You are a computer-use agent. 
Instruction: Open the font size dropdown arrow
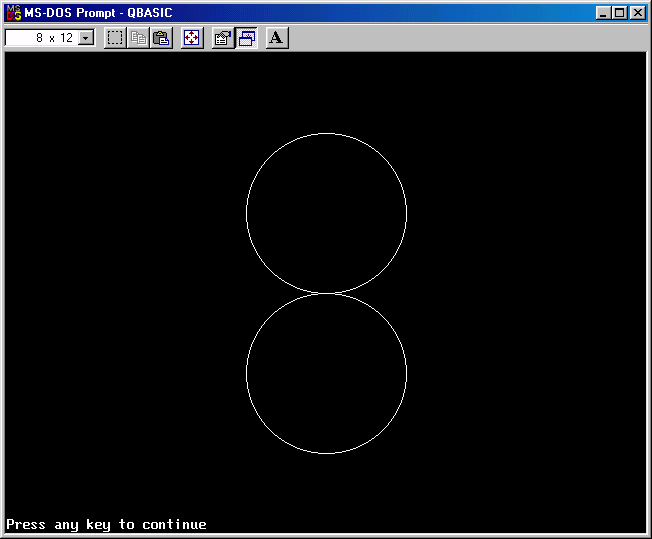tap(85, 38)
